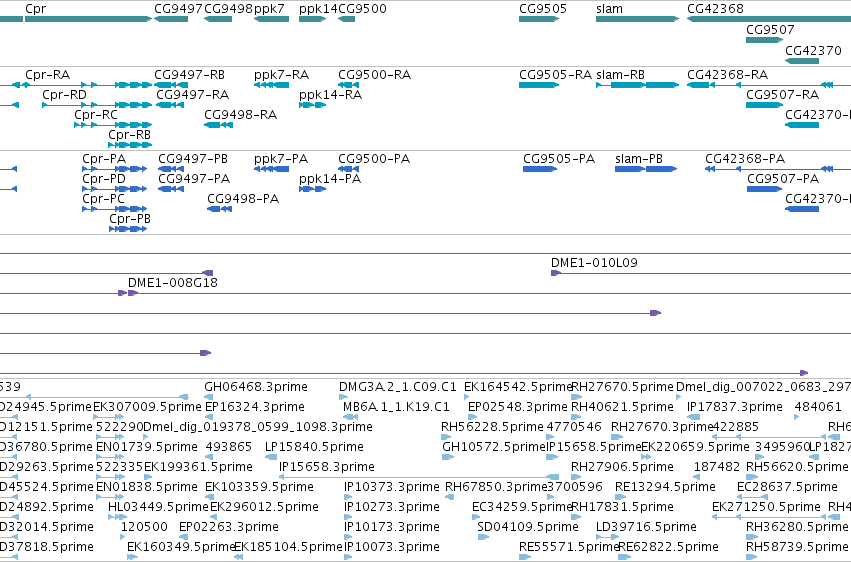Select EST label RH27670.5prime
Screen dimensions: 851x562
point(623,387)
